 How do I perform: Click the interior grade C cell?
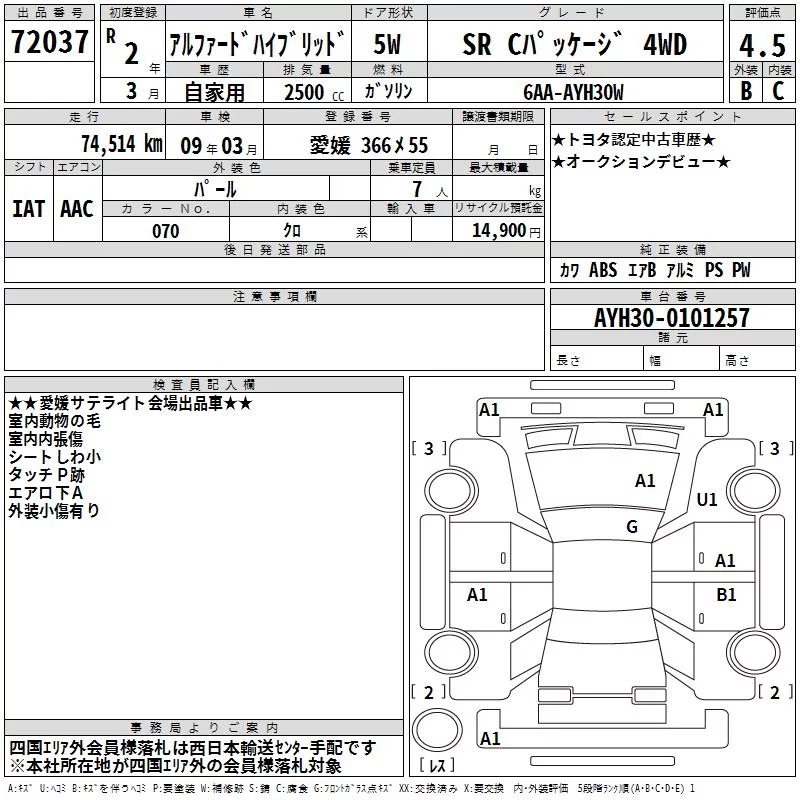tap(779, 91)
